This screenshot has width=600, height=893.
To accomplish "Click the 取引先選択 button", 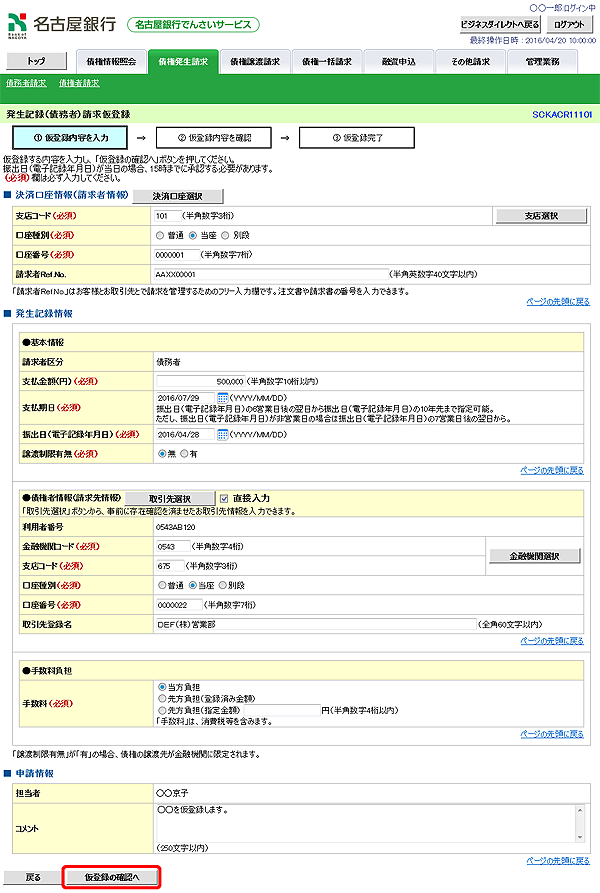I will point(170,498).
